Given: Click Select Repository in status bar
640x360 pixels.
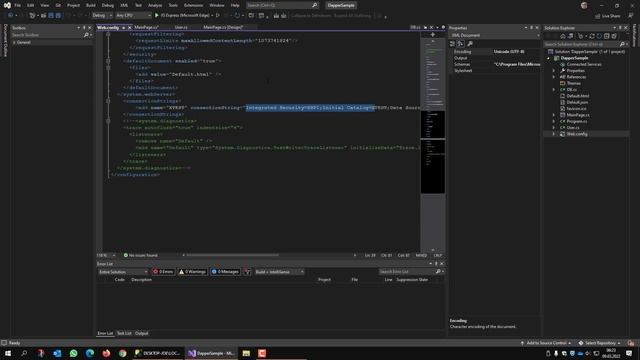Looking at the screenshot, I should (x=600, y=343).
